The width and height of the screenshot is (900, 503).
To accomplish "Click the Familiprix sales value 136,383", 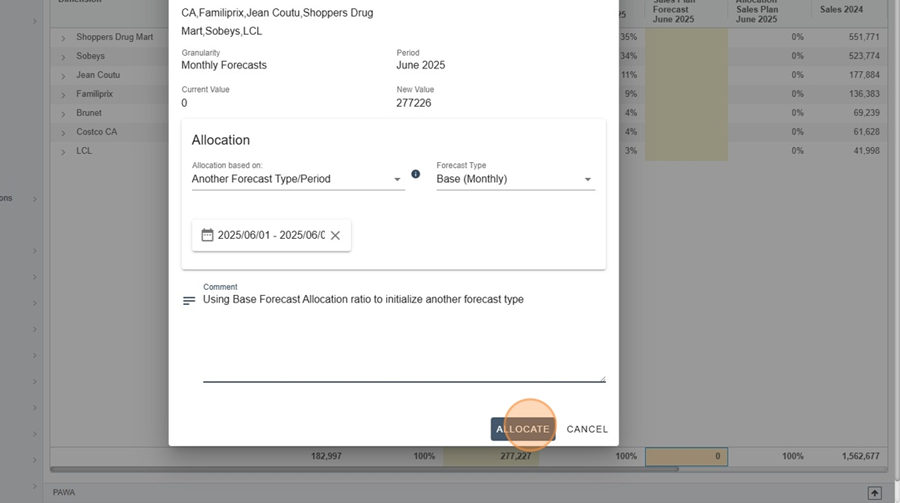I will tap(864, 94).
